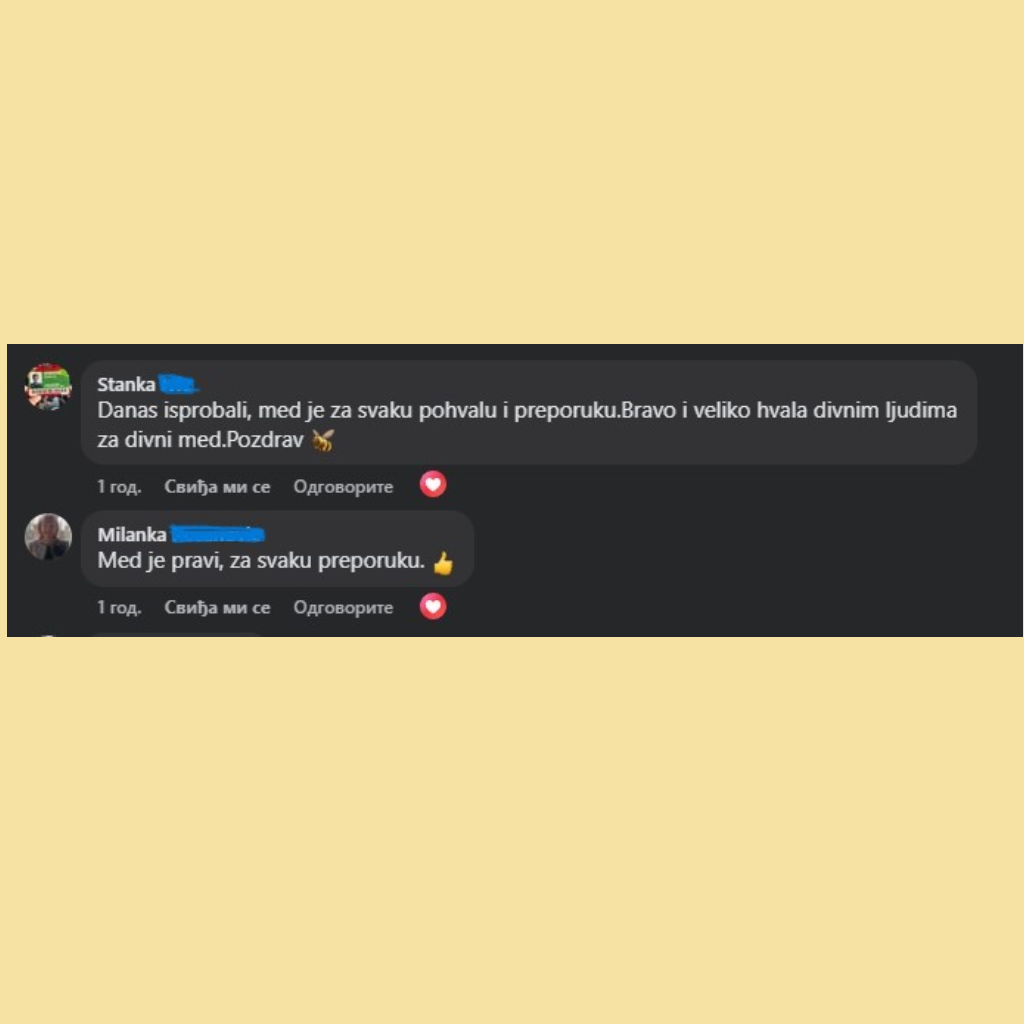1024x1024 pixels.
Task: Reply to Stanka's comment via Одговорите
Action: pos(343,487)
